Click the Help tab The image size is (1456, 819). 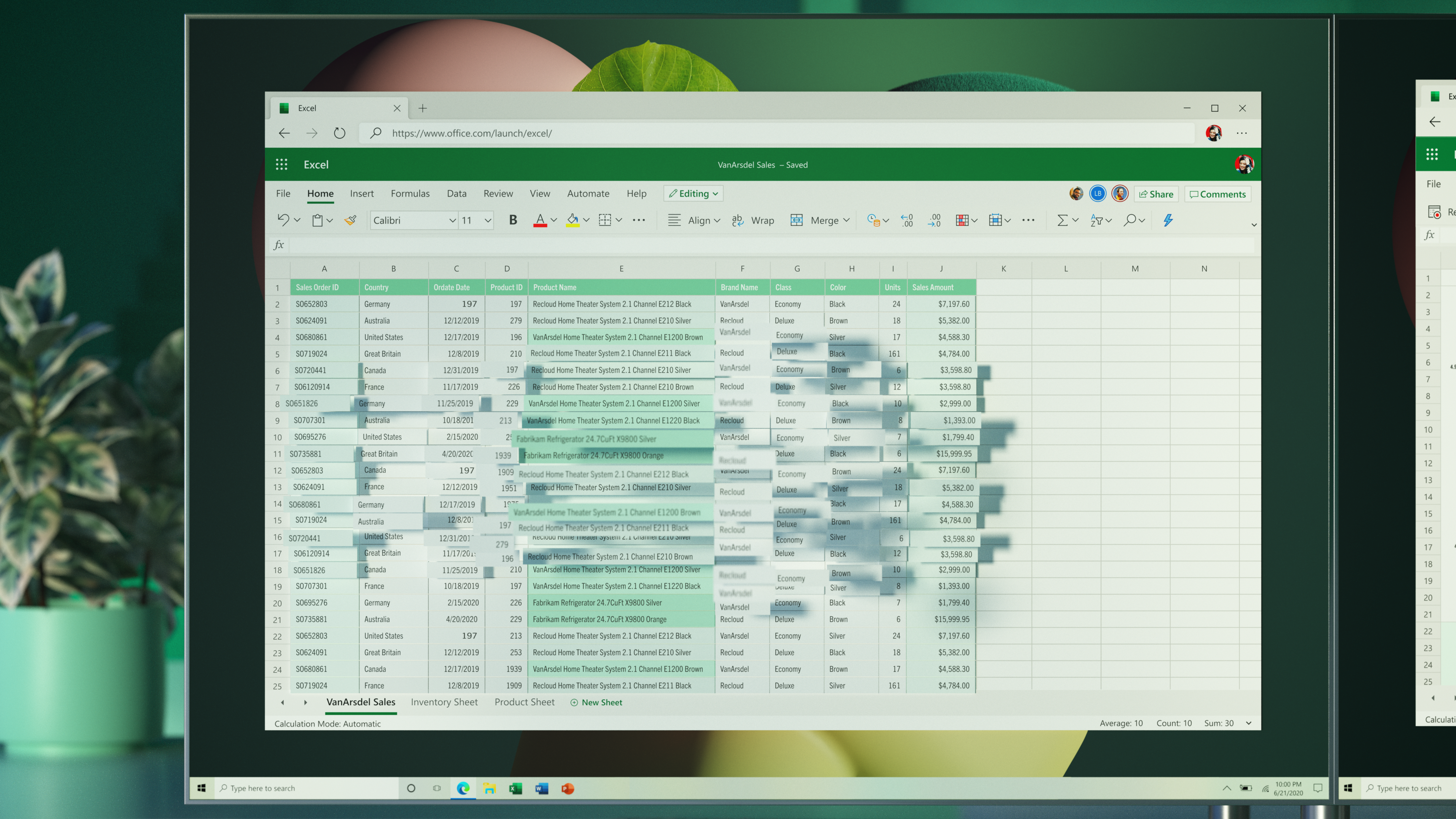(636, 193)
